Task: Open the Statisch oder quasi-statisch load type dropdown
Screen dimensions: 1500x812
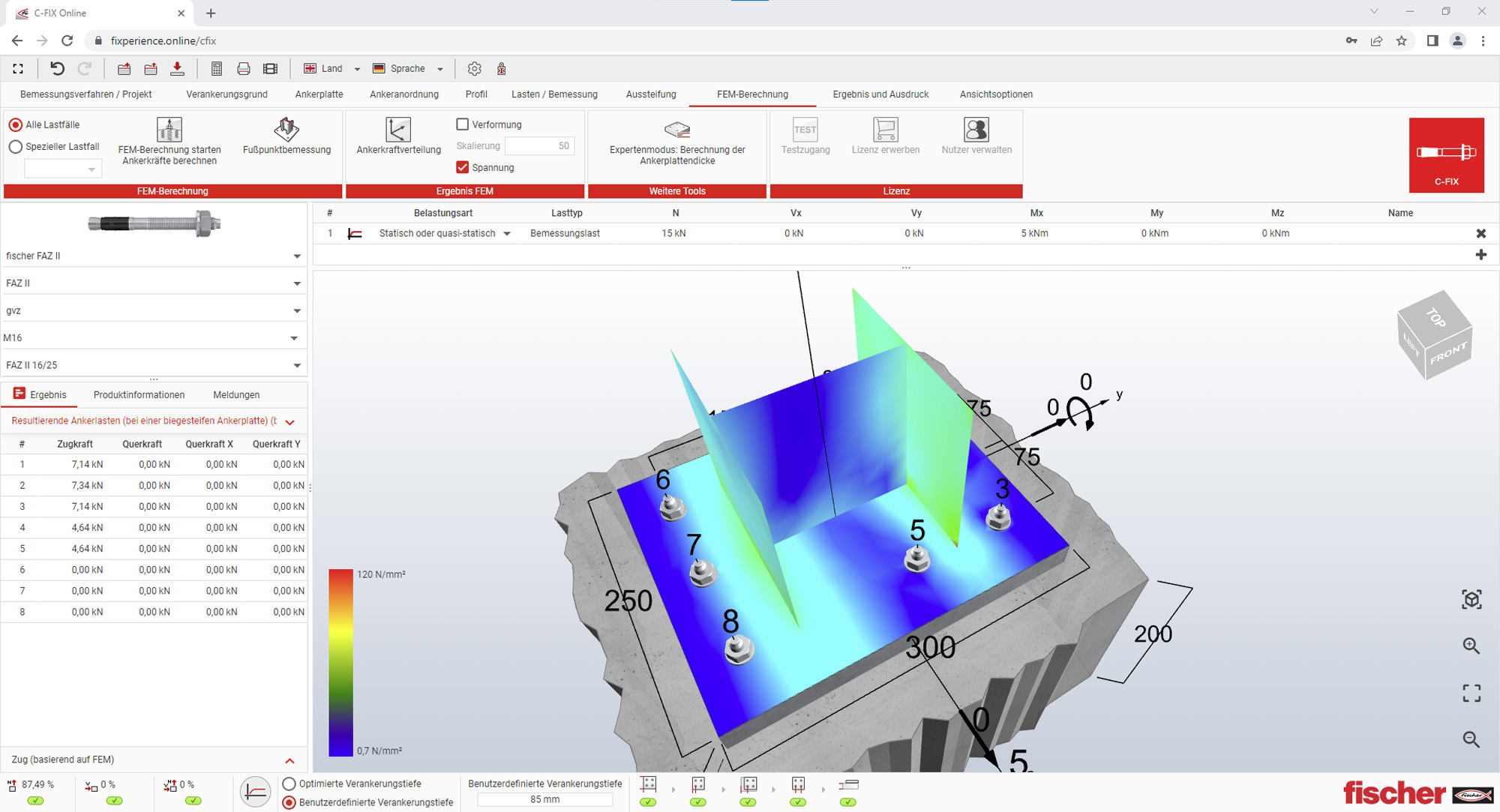Action: tap(507, 233)
